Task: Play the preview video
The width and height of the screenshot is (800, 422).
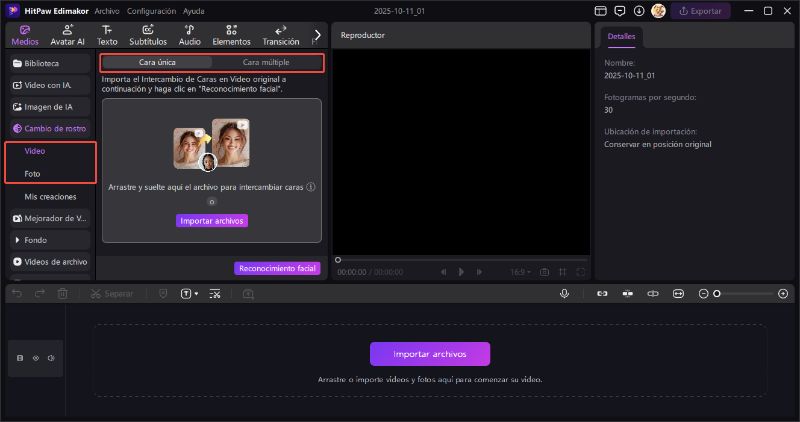Action: (461, 272)
